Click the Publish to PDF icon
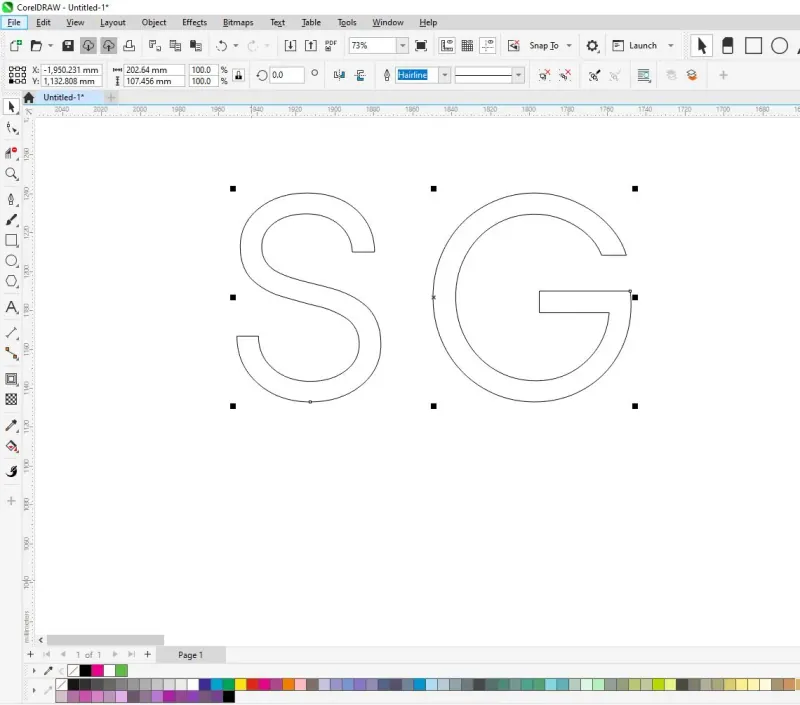Viewport: 800px width, 705px height. 331,45
